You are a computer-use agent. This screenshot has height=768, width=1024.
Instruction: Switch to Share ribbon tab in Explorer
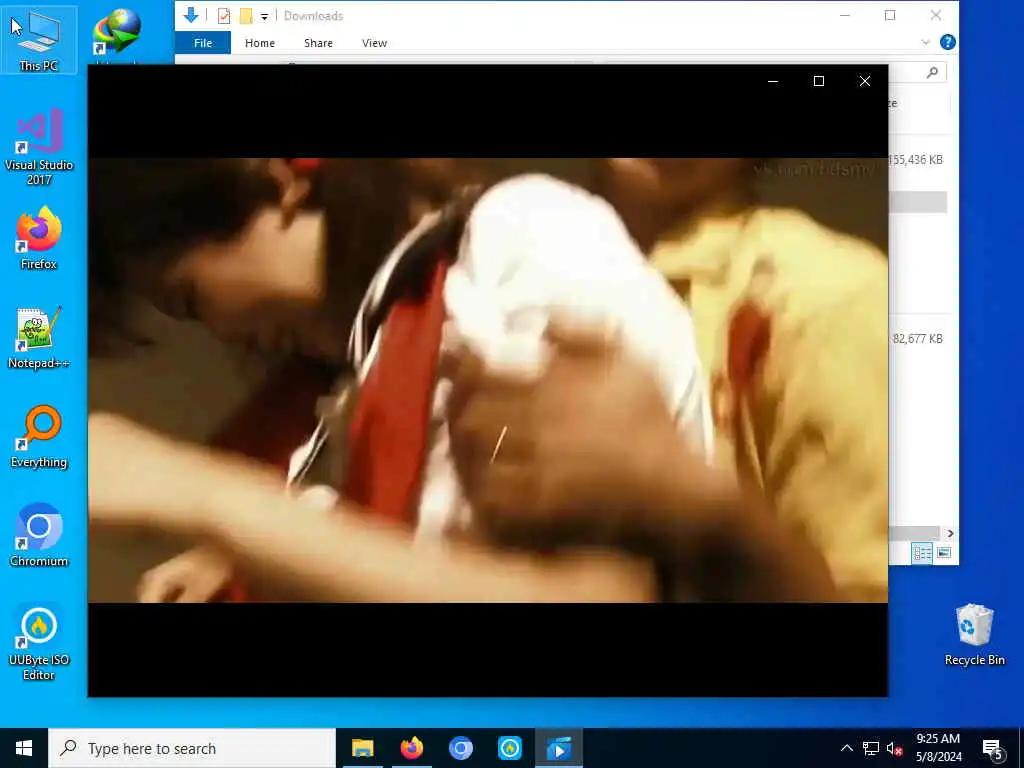[318, 42]
